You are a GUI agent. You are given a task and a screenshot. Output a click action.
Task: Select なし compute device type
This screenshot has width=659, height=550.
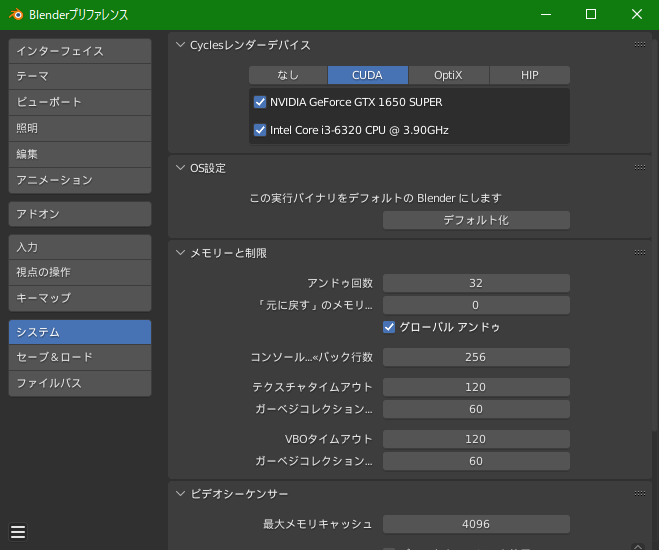pos(288,75)
